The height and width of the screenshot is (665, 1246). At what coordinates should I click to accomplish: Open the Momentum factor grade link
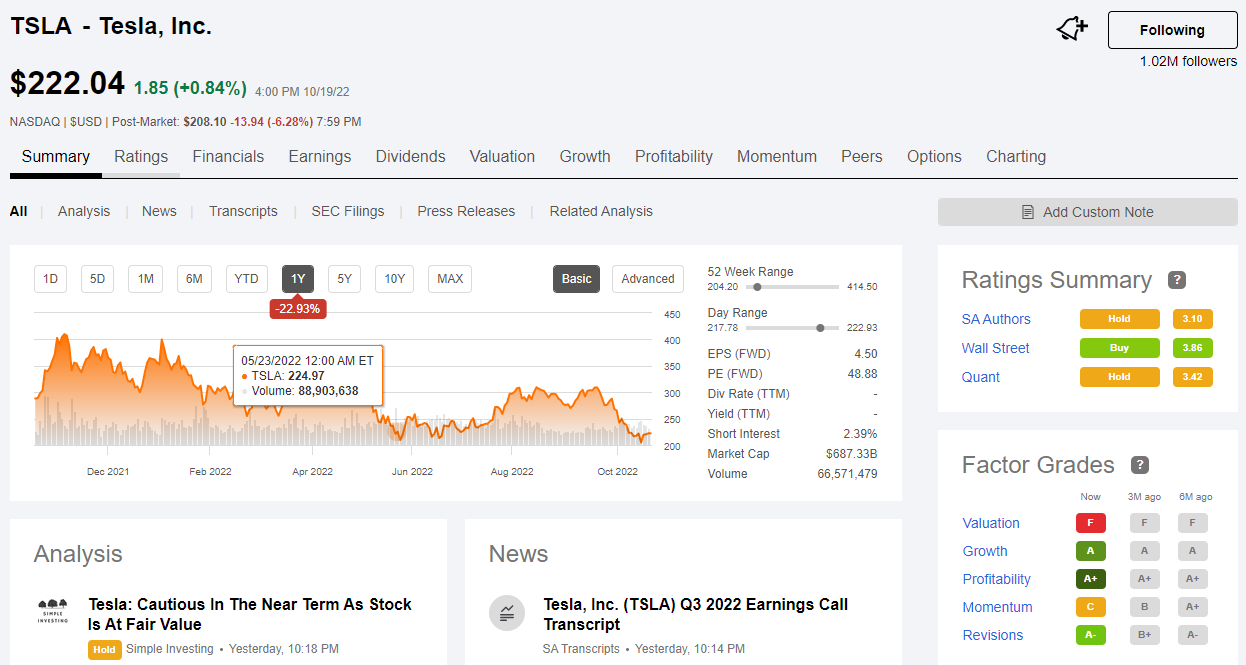pos(997,607)
